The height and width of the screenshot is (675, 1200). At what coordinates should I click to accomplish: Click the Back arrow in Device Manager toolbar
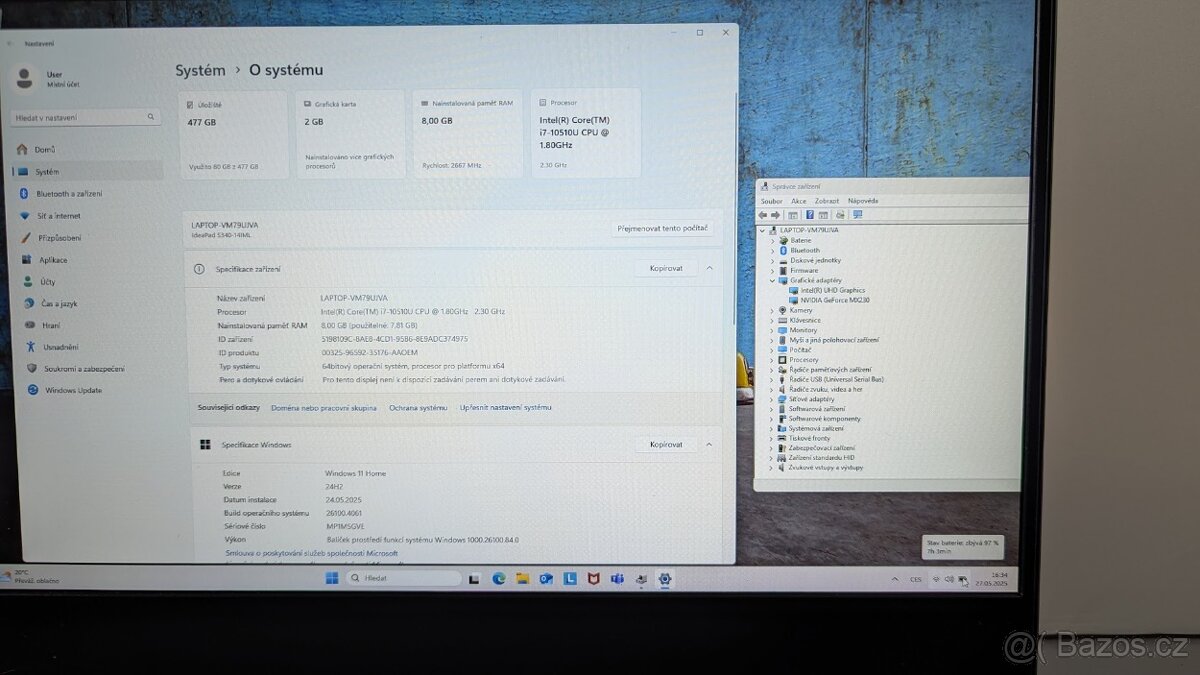click(x=763, y=215)
